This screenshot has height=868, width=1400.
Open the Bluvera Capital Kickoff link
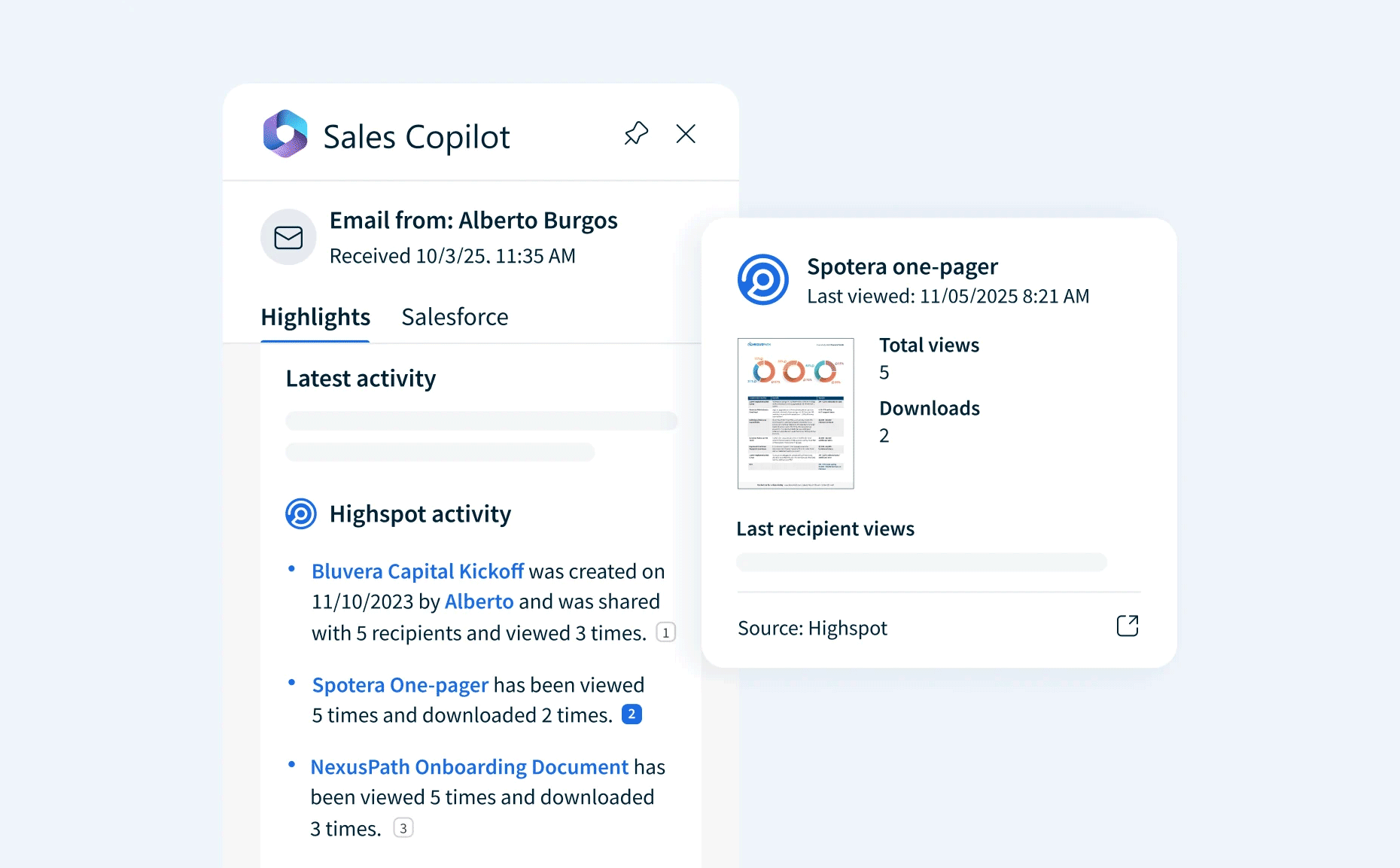pos(418,571)
